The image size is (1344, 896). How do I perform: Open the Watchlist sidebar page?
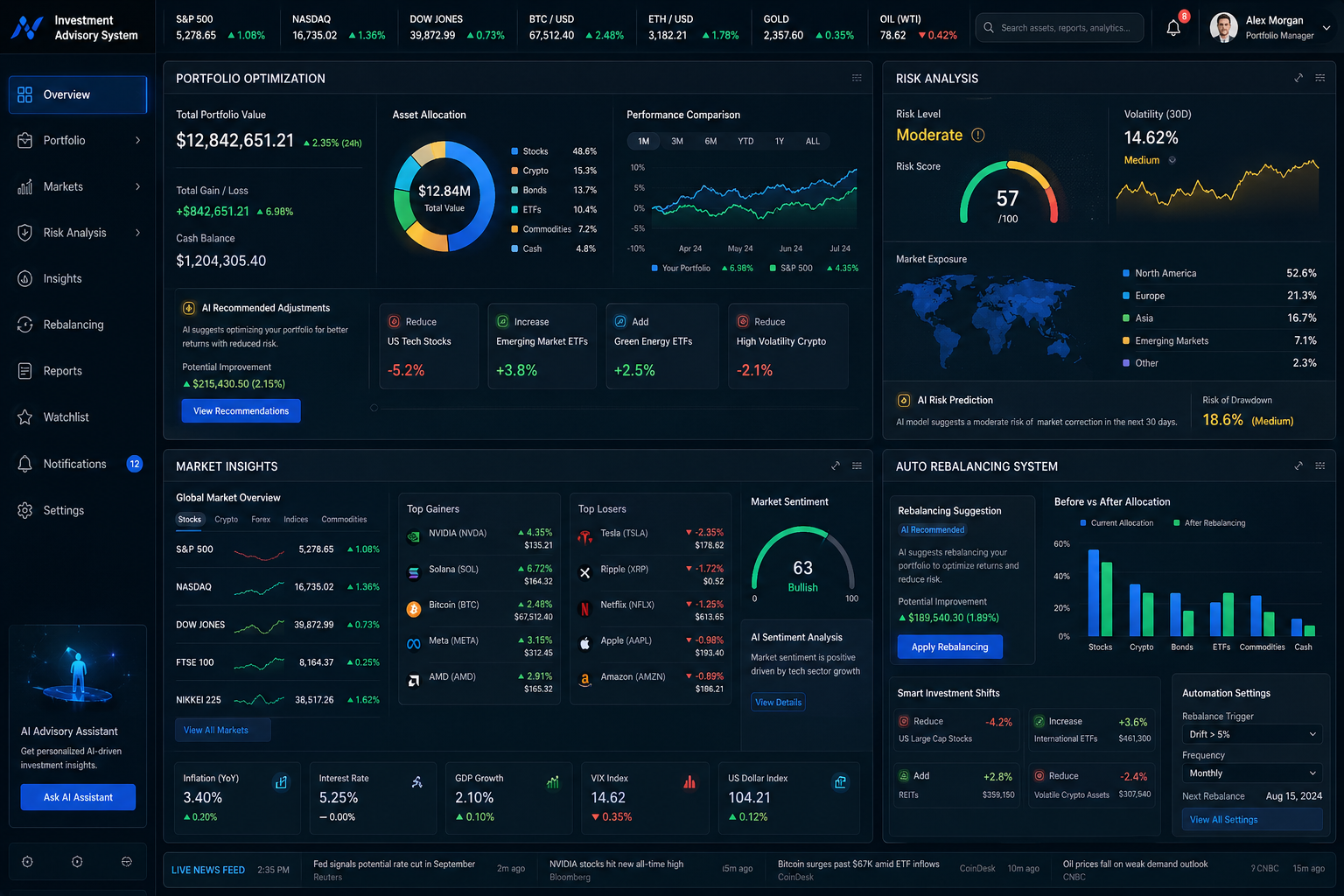click(78, 417)
